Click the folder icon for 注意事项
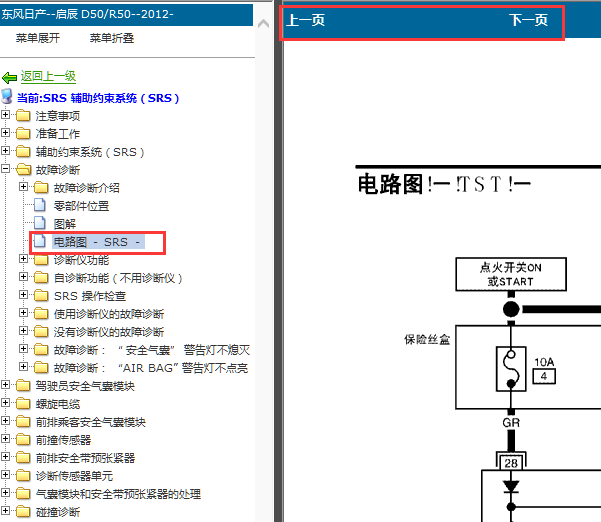Screen dimensions: 601x522 tap(23, 115)
